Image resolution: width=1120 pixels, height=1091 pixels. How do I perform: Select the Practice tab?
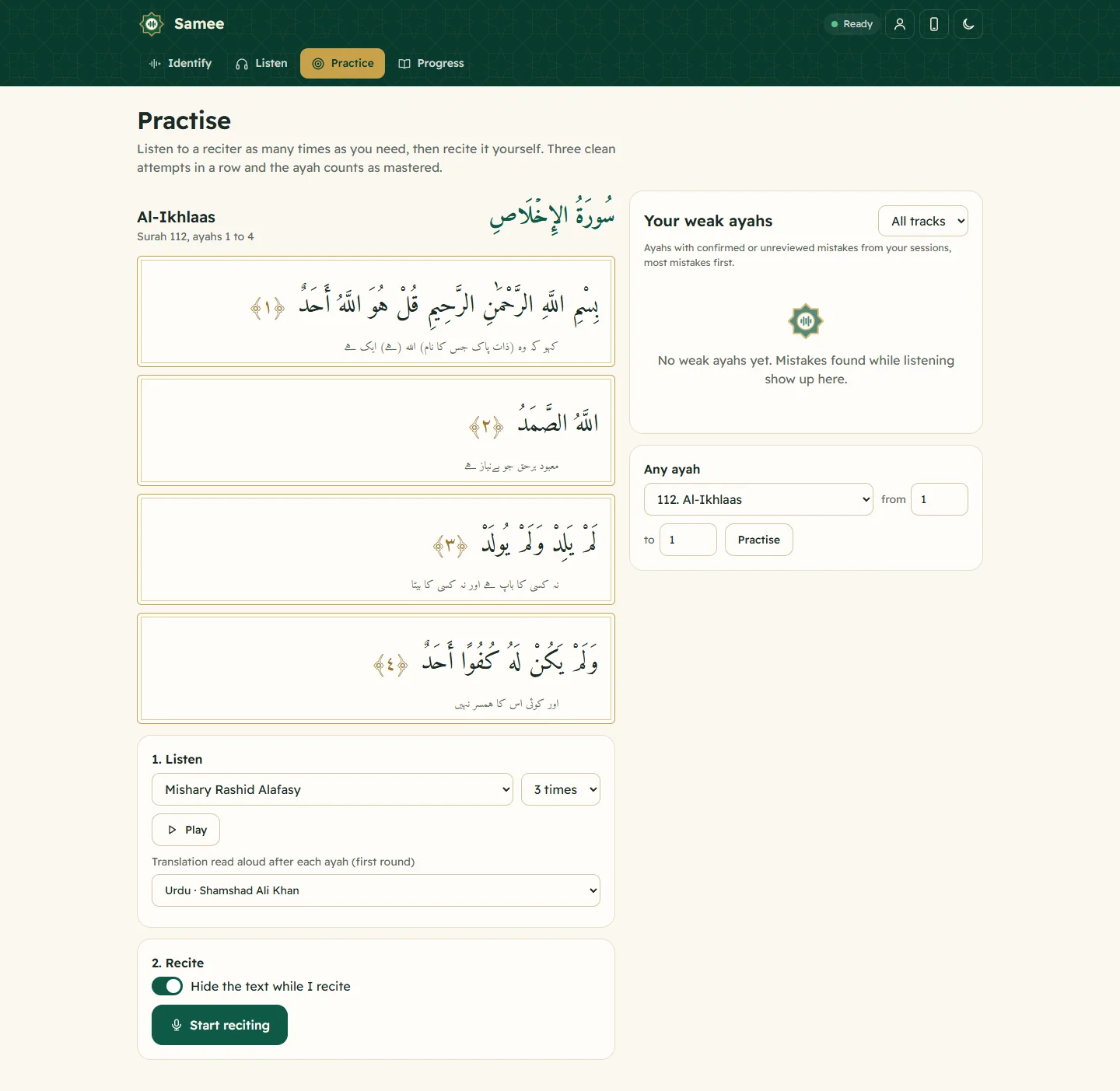(x=342, y=64)
